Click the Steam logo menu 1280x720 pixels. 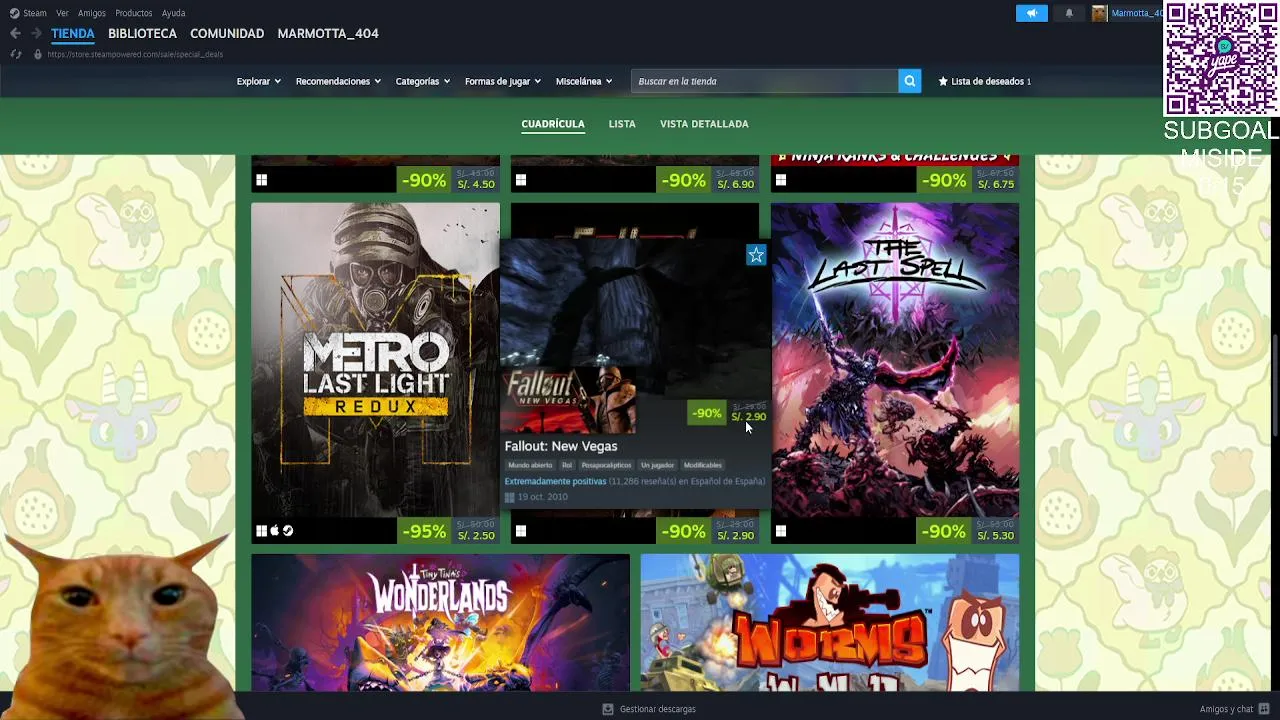[28, 13]
